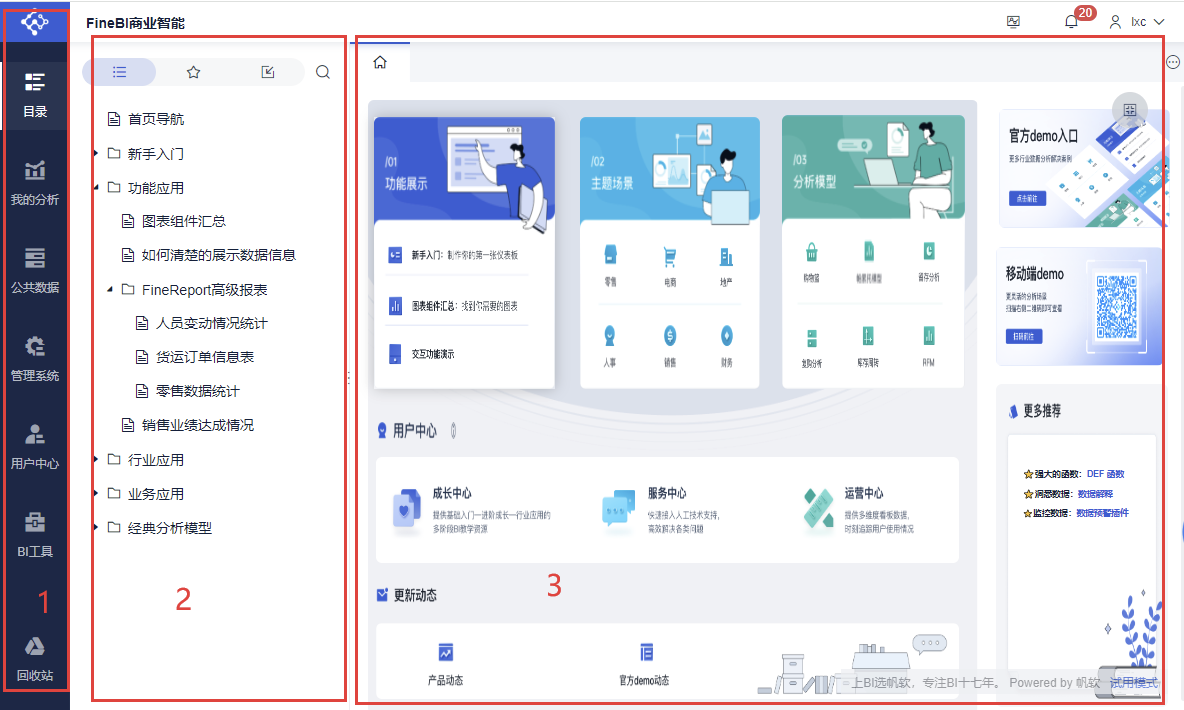Image resolution: width=1184 pixels, height=710 pixels.
Task: Open the 运营中心 card
Action: coord(859,510)
